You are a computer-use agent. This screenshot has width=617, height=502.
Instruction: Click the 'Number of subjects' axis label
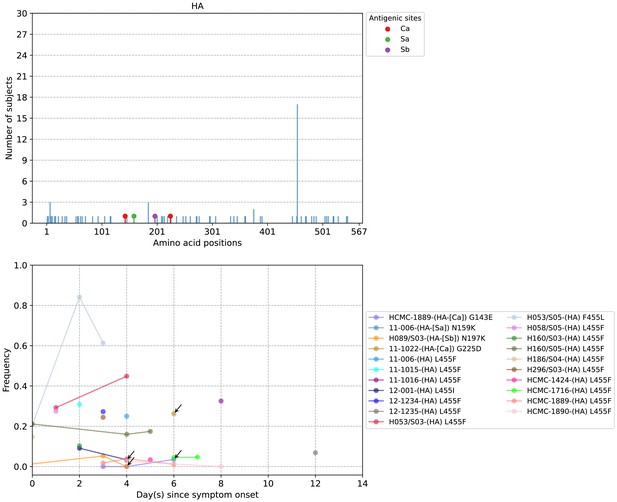[x=9, y=118]
